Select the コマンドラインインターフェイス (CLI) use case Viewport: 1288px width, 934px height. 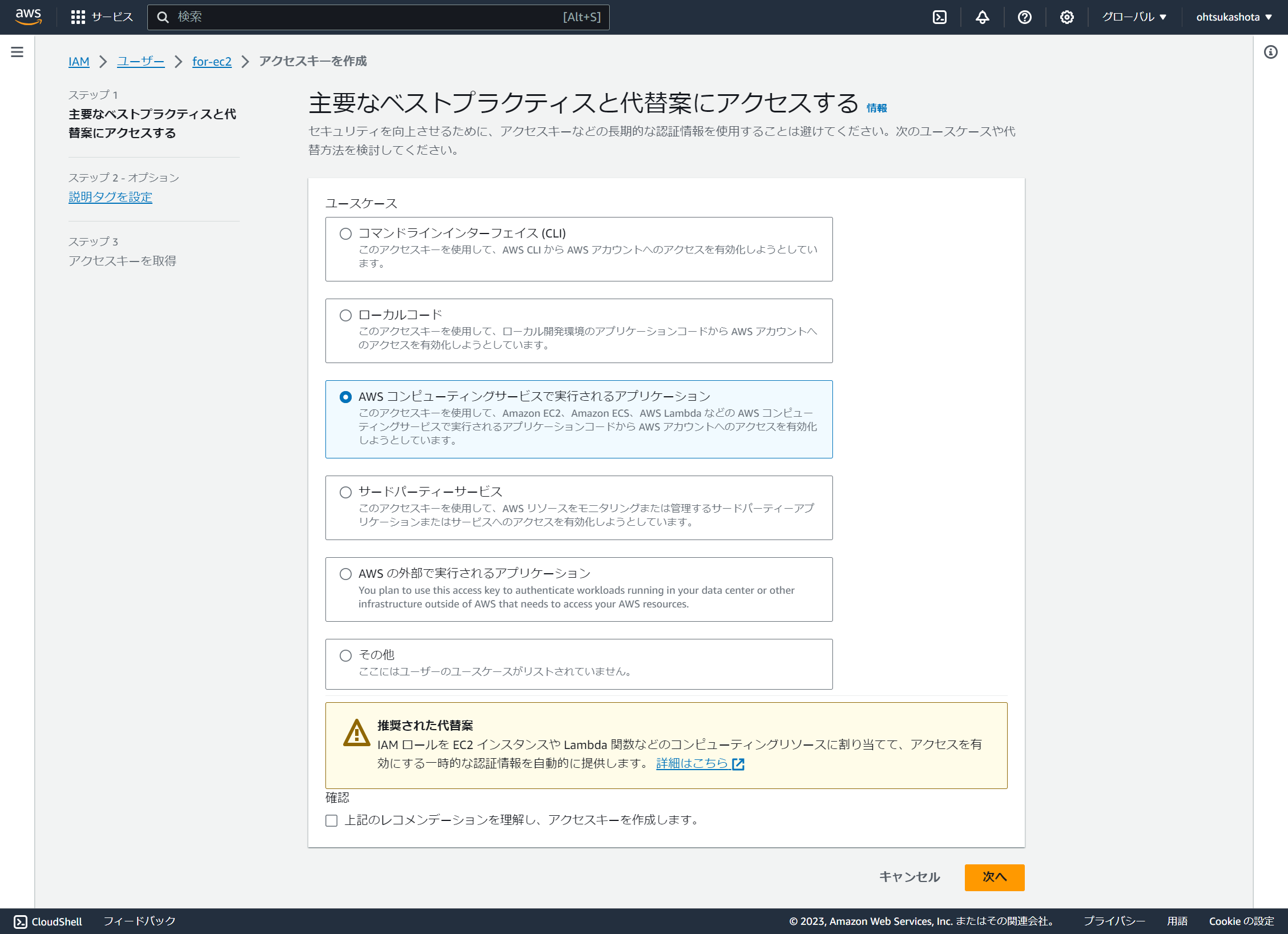pyautogui.click(x=345, y=234)
